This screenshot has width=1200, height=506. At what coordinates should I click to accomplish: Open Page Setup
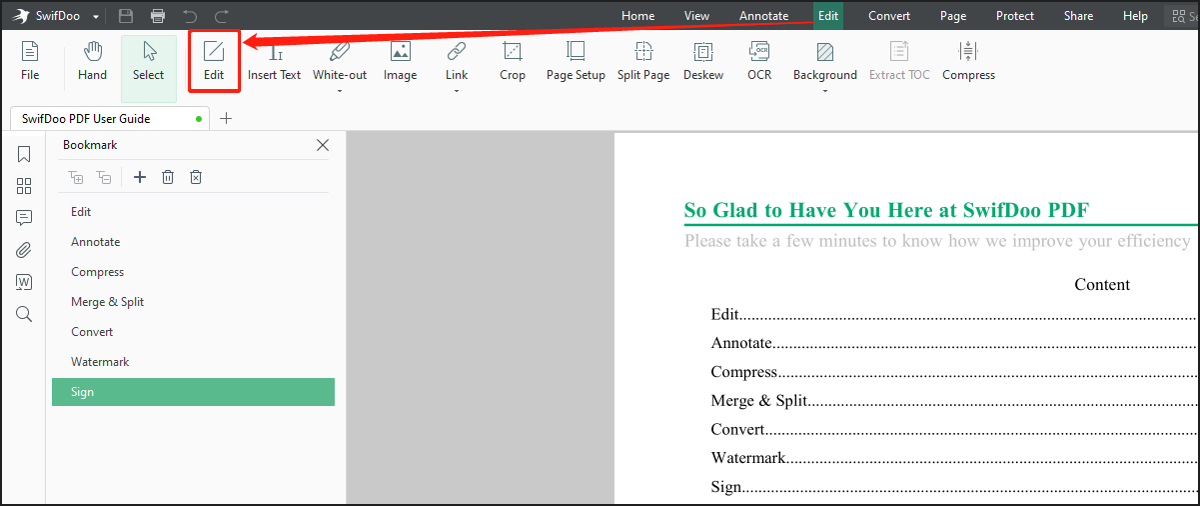tap(575, 61)
